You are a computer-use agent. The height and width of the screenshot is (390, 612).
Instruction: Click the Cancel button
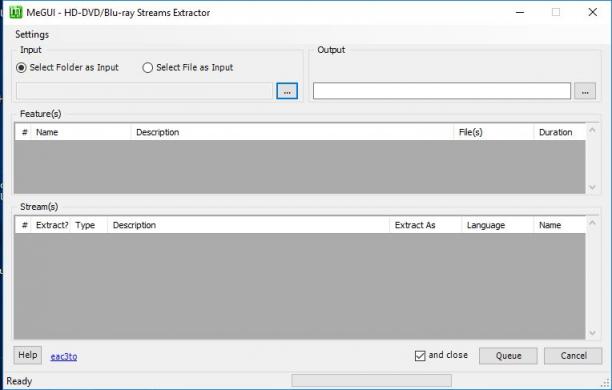tap(573, 356)
